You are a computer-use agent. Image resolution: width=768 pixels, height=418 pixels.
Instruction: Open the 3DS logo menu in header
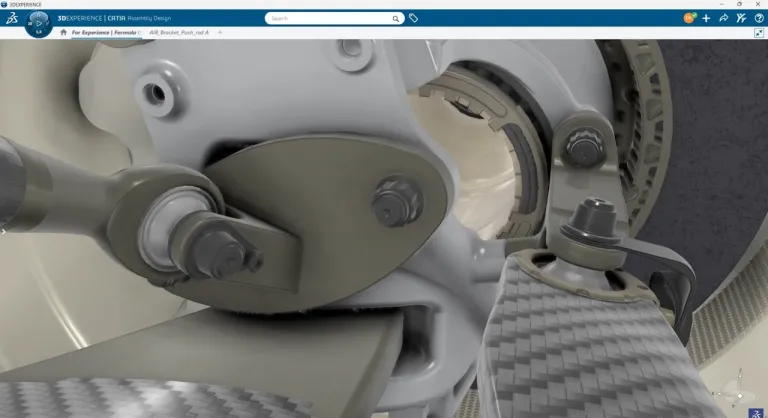click(x=12, y=18)
